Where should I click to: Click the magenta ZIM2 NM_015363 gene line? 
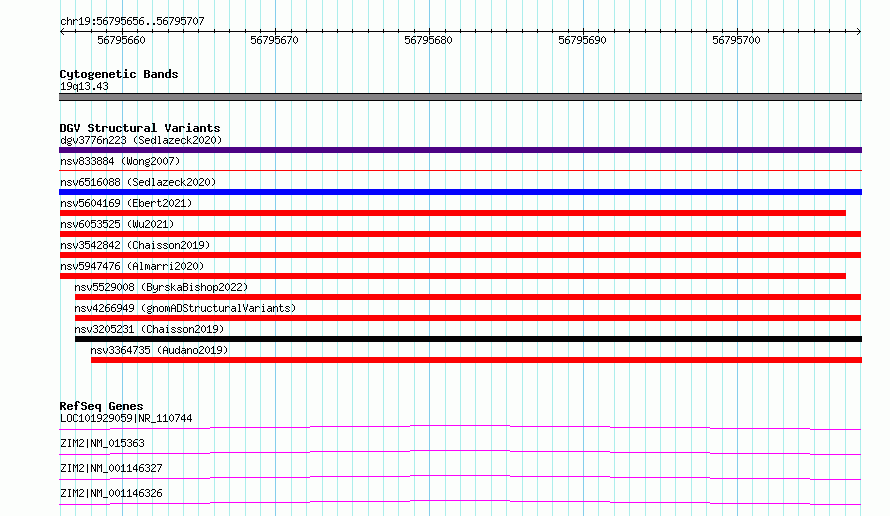pyautogui.click(x=460, y=452)
